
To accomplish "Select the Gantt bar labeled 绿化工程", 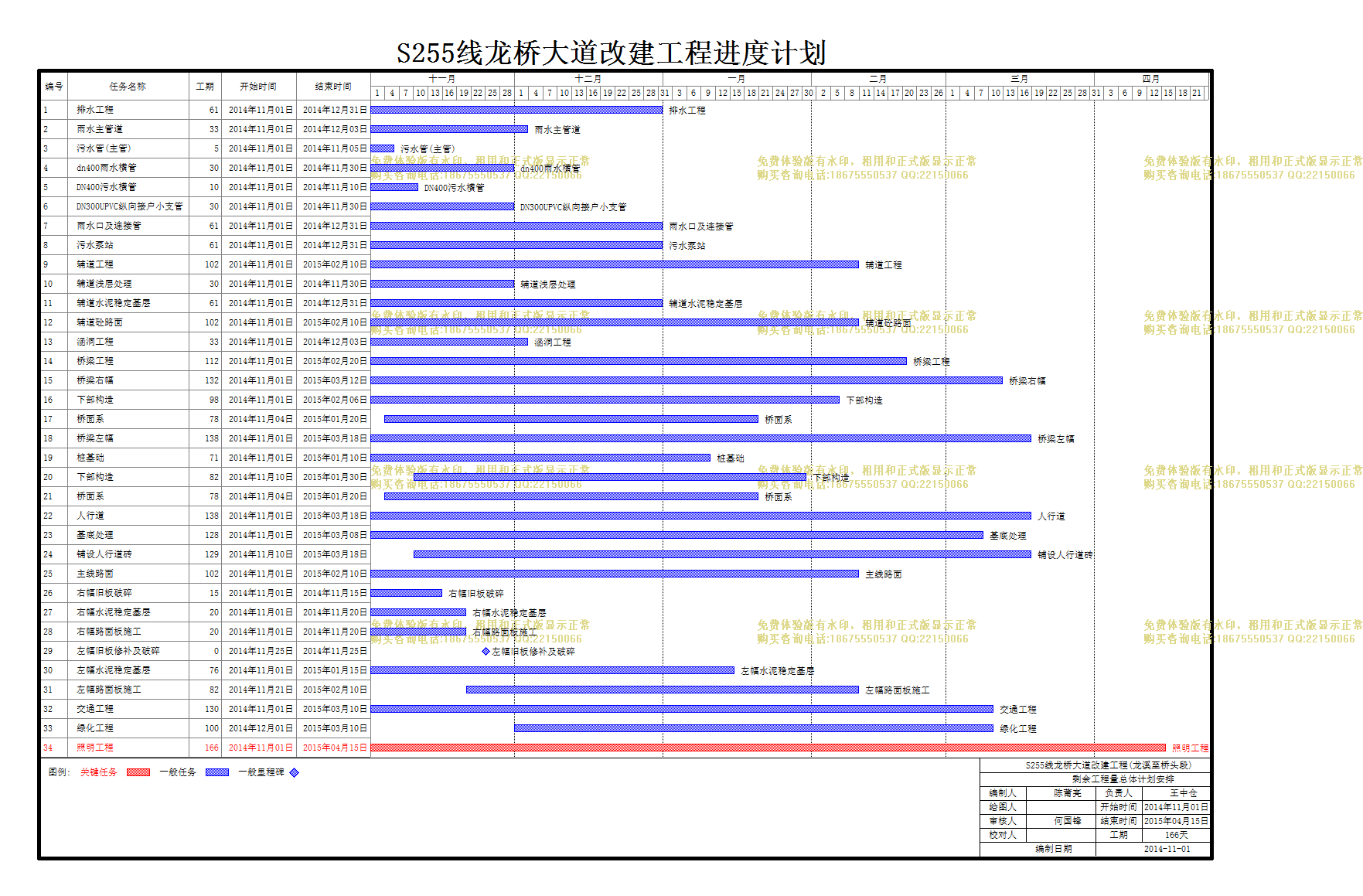I will pyautogui.click(x=754, y=728).
